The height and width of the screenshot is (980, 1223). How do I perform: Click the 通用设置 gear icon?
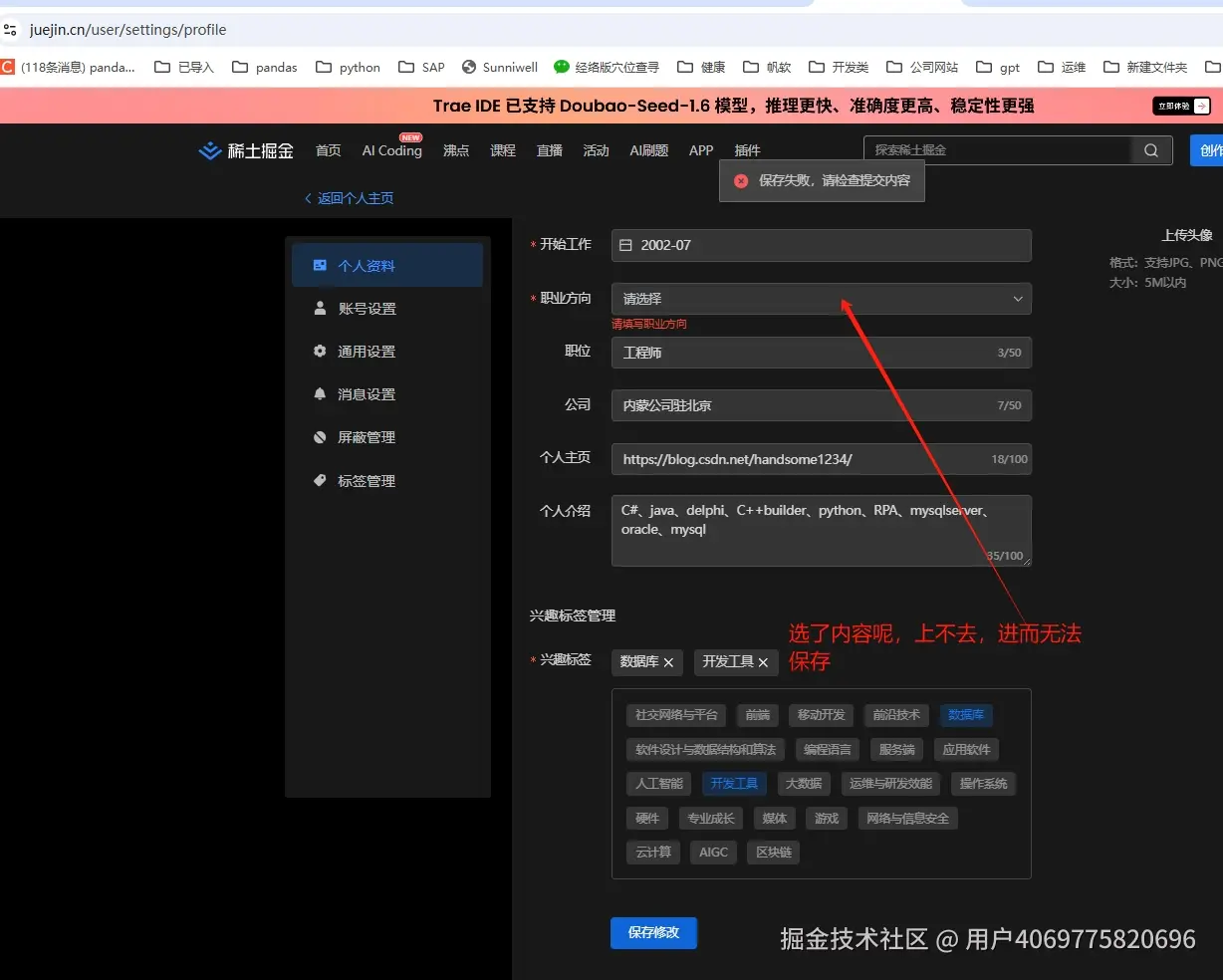pyautogui.click(x=318, y=351)
